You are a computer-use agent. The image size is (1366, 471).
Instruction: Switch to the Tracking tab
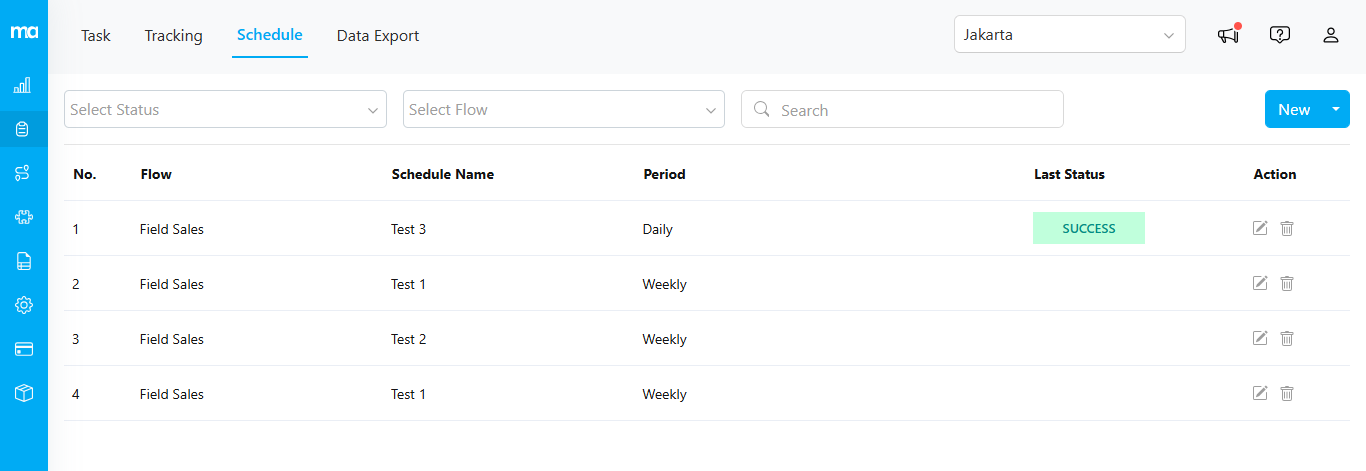coord(173,36)
